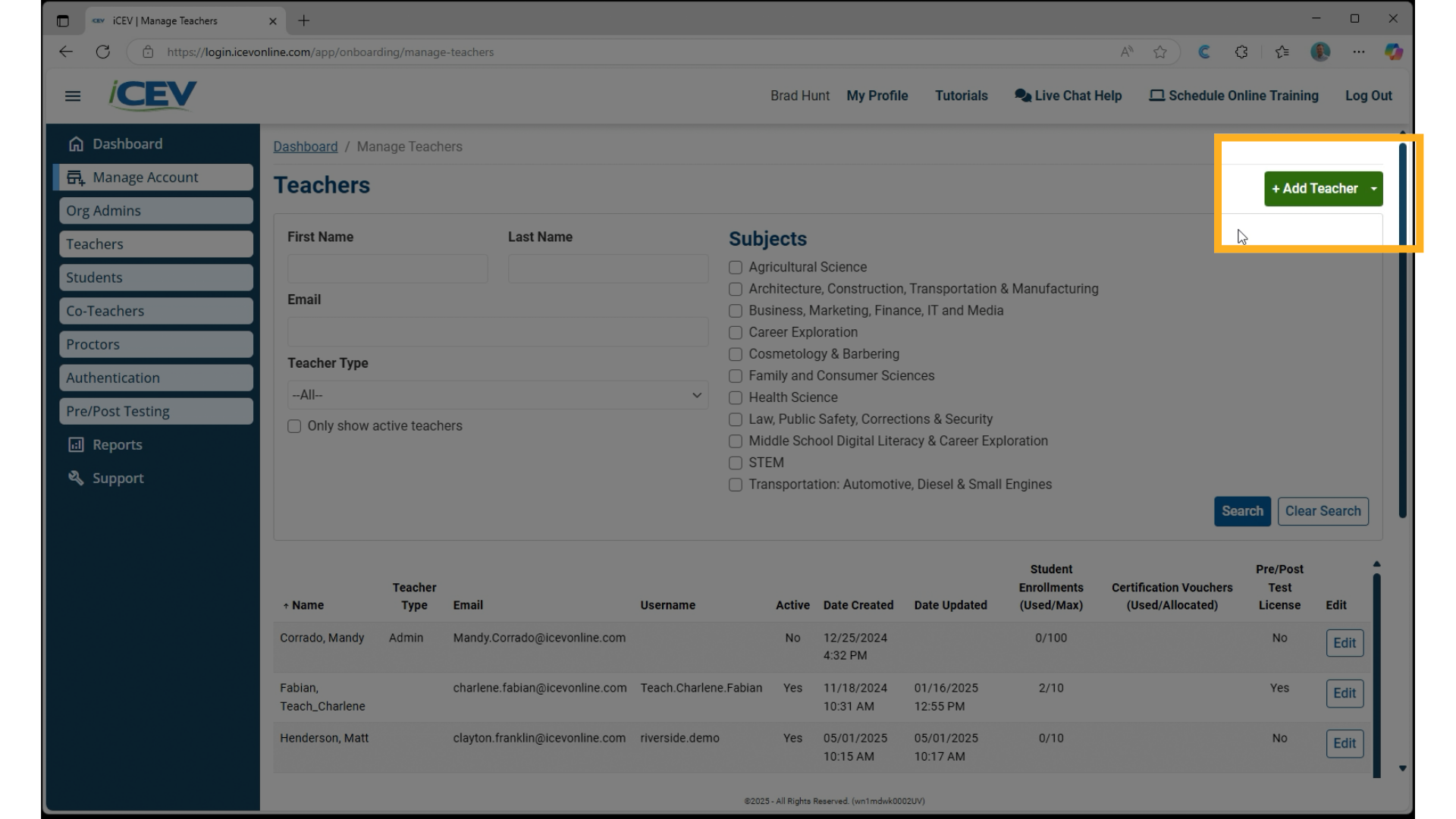Expand the Add Teacher dropdown arrow
The image size is (1456, 819).
tap(1374, 189)
